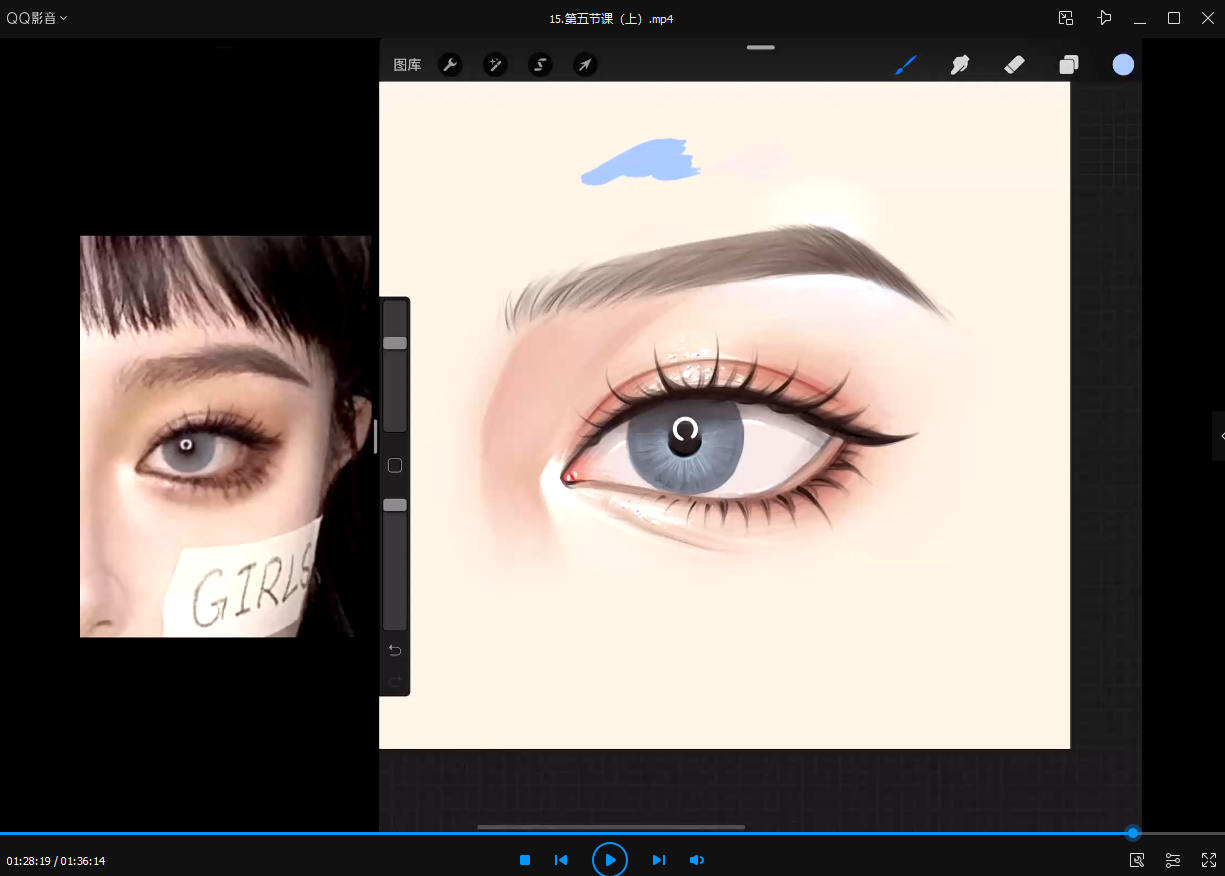Activate the Transform arrow tool
The width and height of the screenshot is (1225, 876).
tap(585, 65)
